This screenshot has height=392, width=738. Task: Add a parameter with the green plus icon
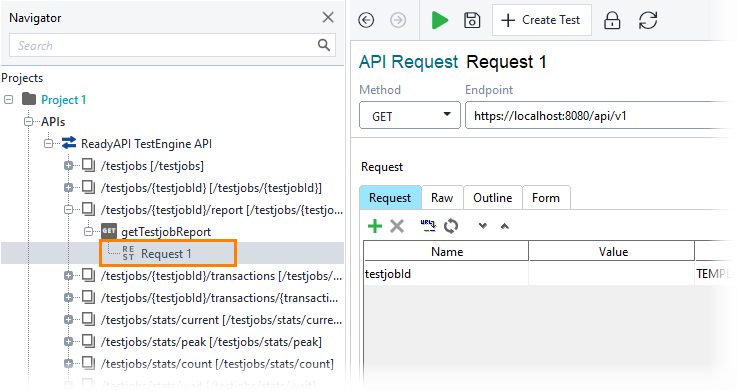pyautogui.click(x=375, y=226)
